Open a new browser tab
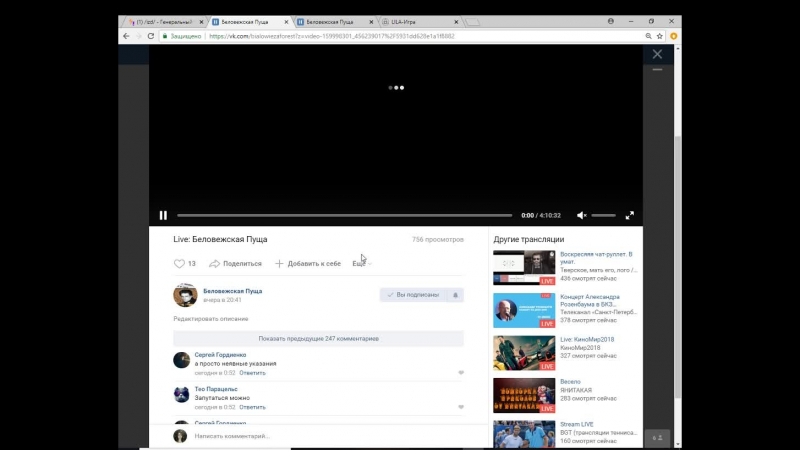Screen dimensions: 800x450 [472, 22]
